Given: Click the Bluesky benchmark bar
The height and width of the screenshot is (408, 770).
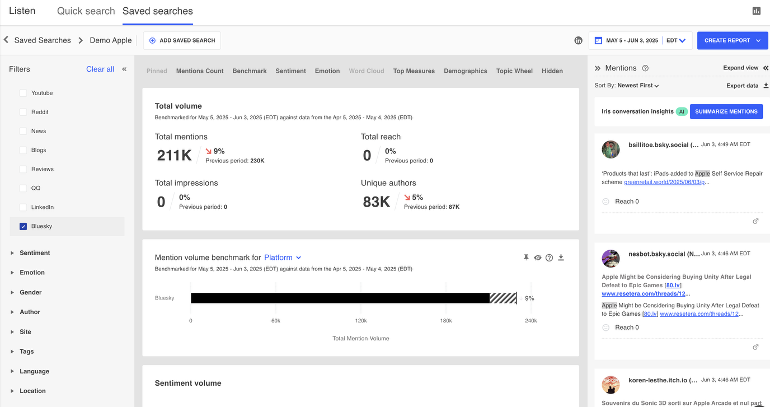Looking at the screenshot, I should tap(354, 298).
